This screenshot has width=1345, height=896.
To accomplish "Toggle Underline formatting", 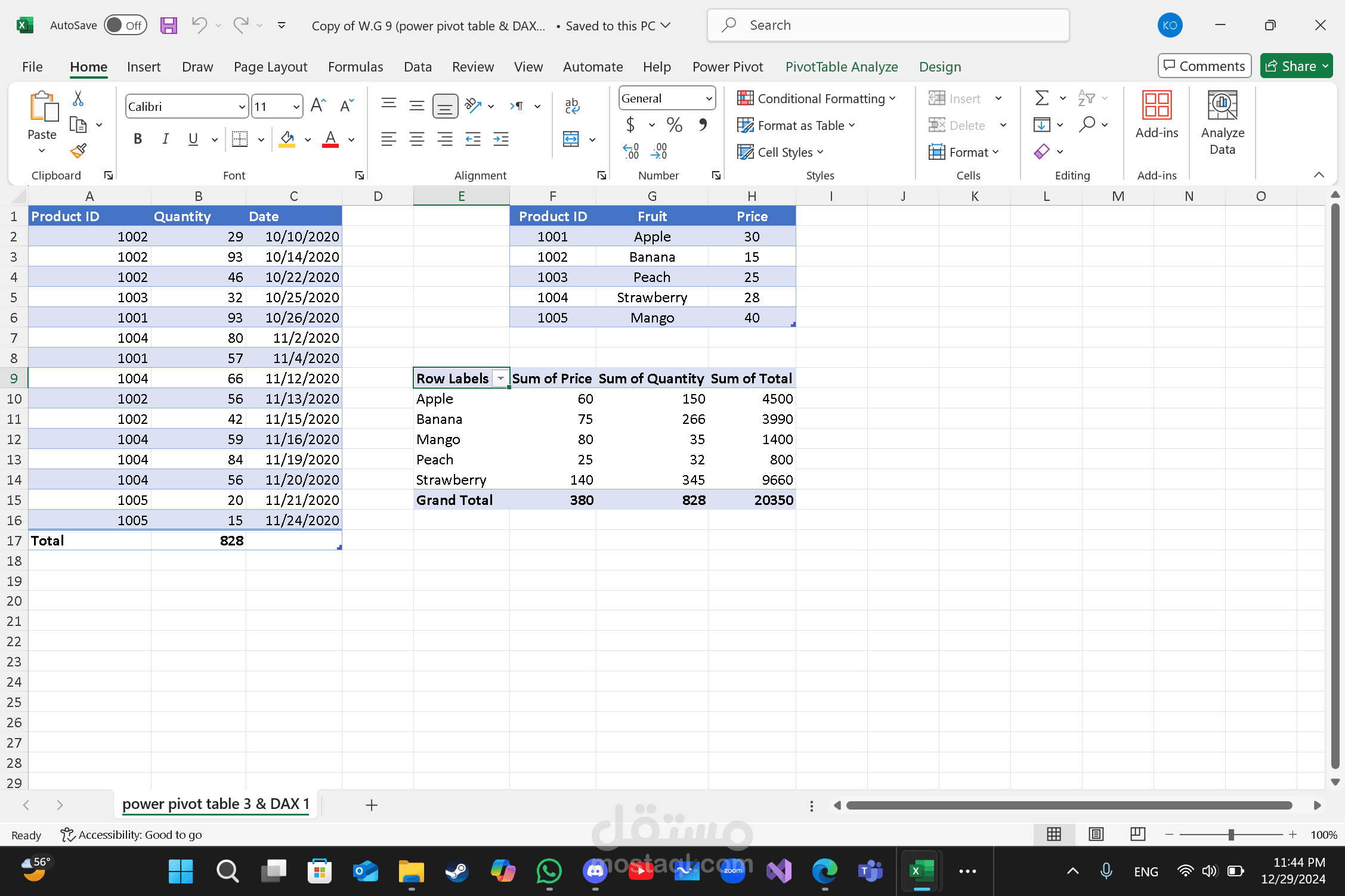I will tap(193, 139).
